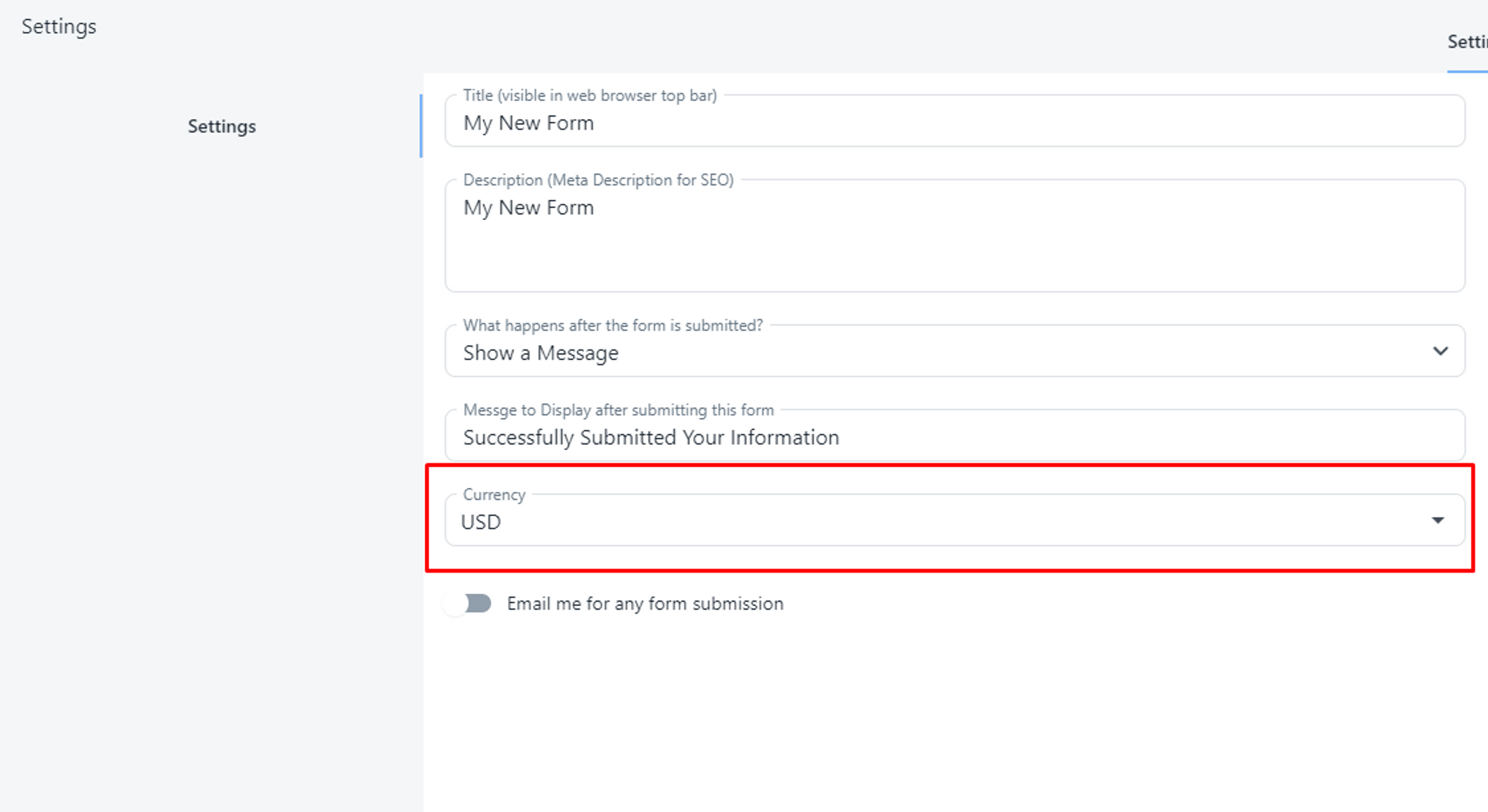Click the USD value in Currency field

[x=481, y=522]
